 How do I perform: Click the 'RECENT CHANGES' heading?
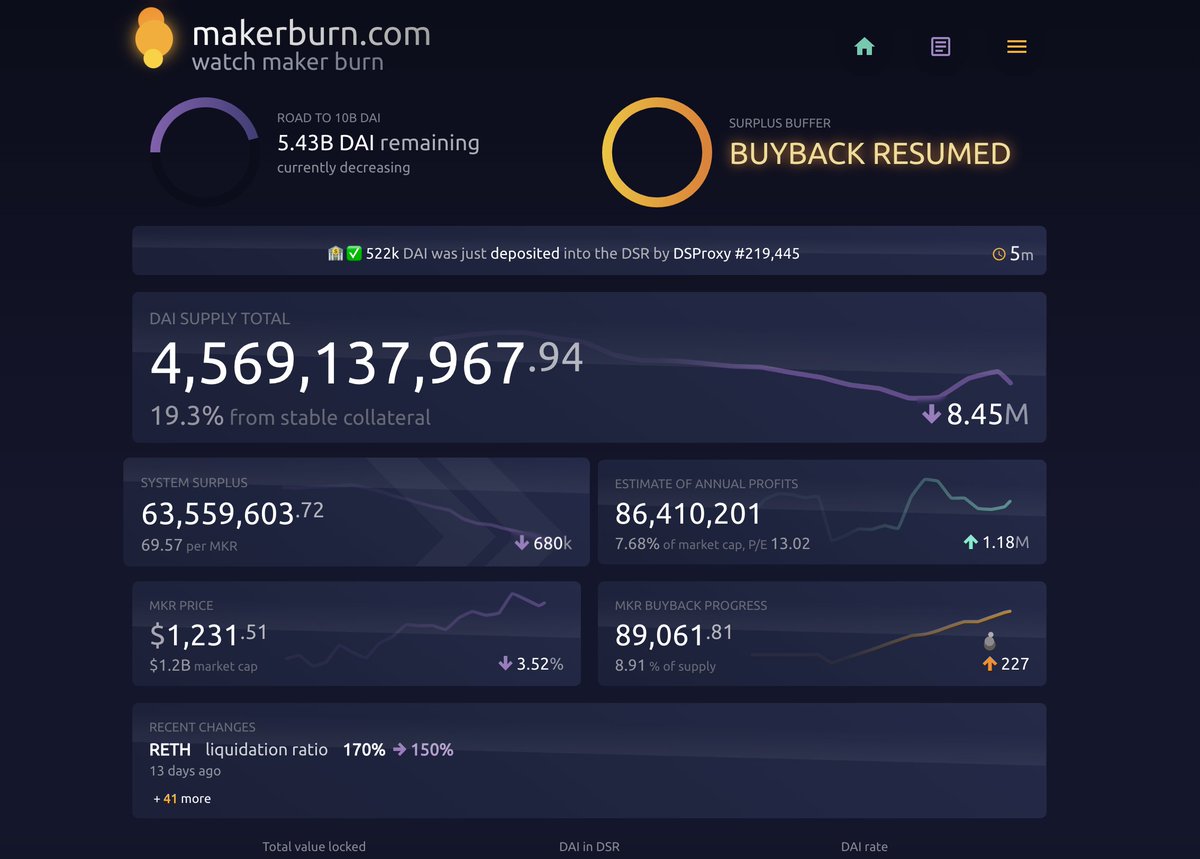click(x=202, y=727)
